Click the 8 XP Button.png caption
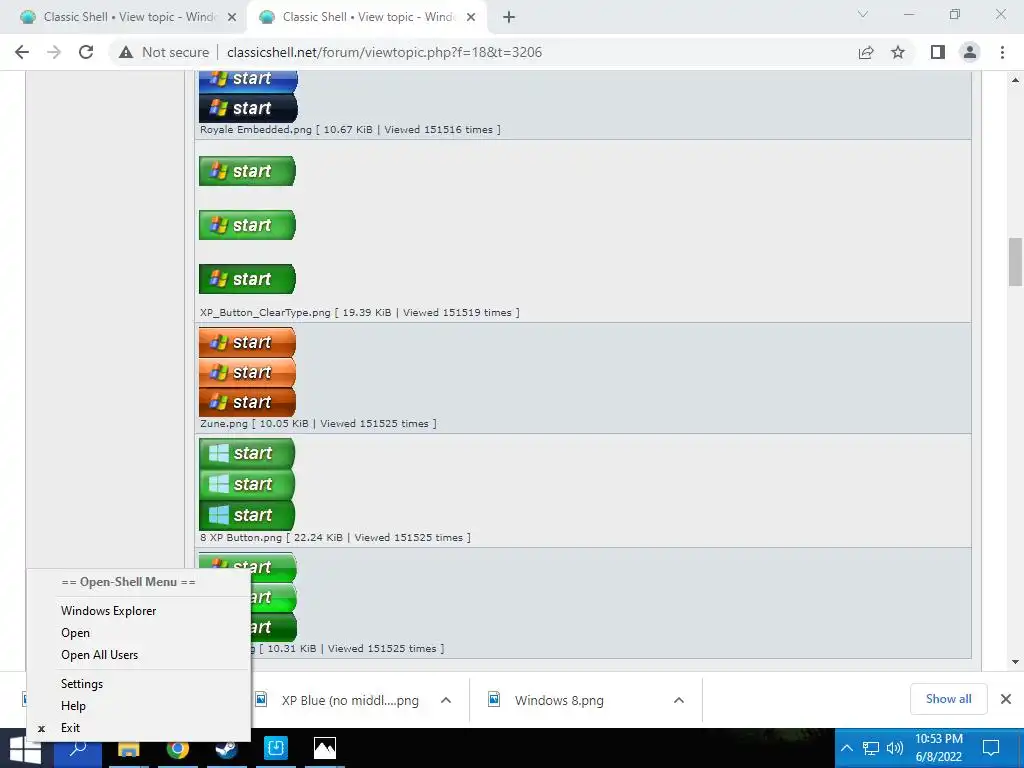The image size is (1024, 768). 335,537
